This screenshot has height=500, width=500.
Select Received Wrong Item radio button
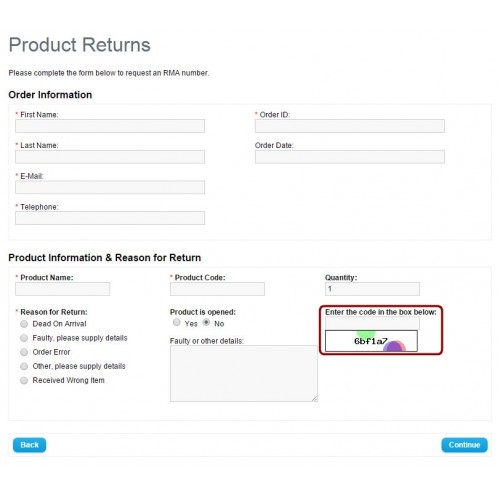24,380
